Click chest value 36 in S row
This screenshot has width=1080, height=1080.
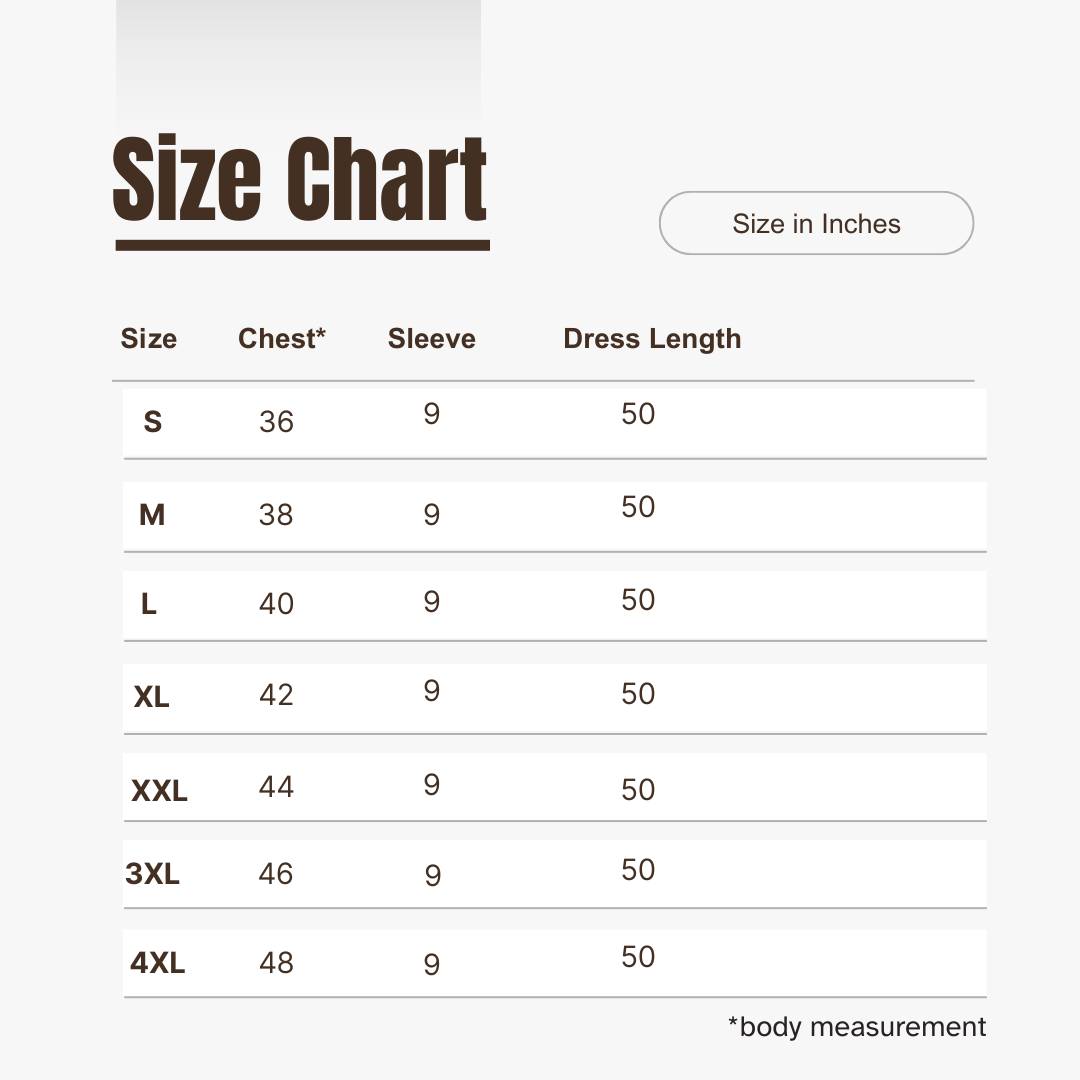click(x=276, y=422)
